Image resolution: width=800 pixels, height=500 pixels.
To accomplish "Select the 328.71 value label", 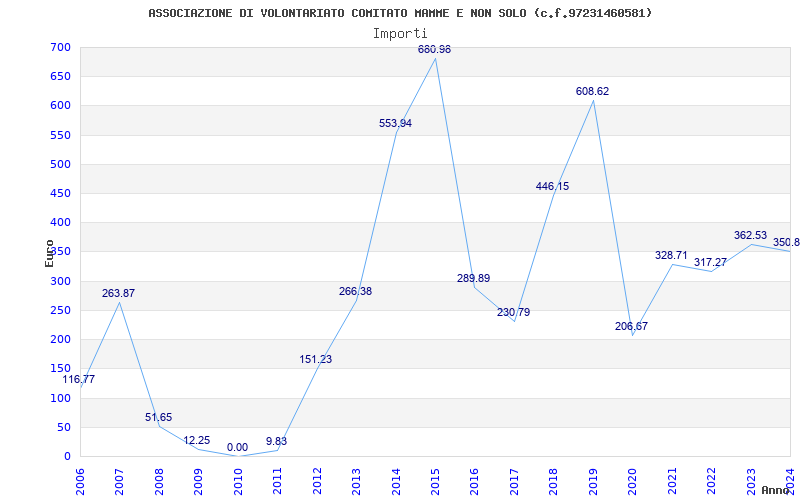I will pos(671,255).
